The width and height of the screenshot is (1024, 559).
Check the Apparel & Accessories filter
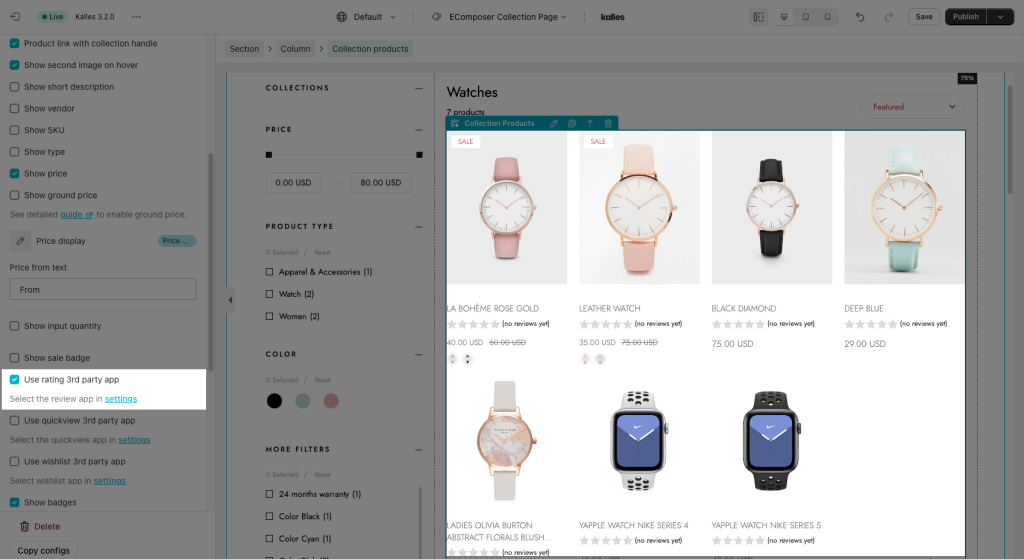click(x=269, y=272)
